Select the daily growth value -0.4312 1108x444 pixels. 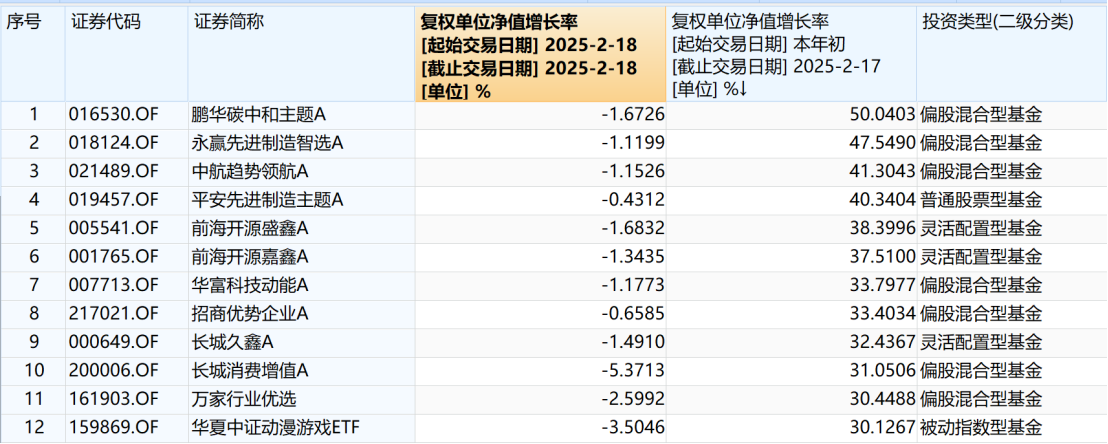point(633,200)
